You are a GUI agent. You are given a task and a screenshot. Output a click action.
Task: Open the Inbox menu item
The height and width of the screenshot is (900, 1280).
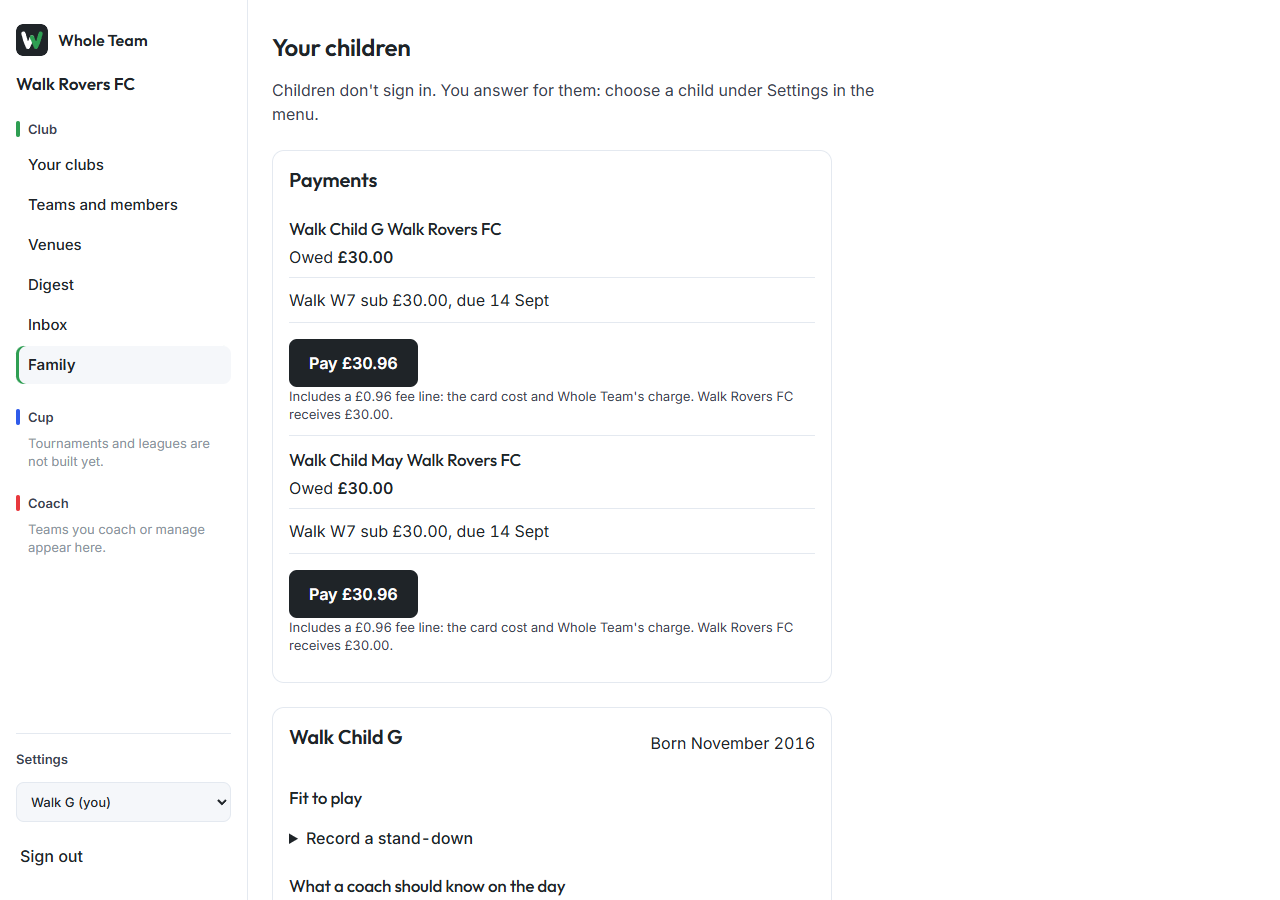pyautogui.click(x=48, y=325)
